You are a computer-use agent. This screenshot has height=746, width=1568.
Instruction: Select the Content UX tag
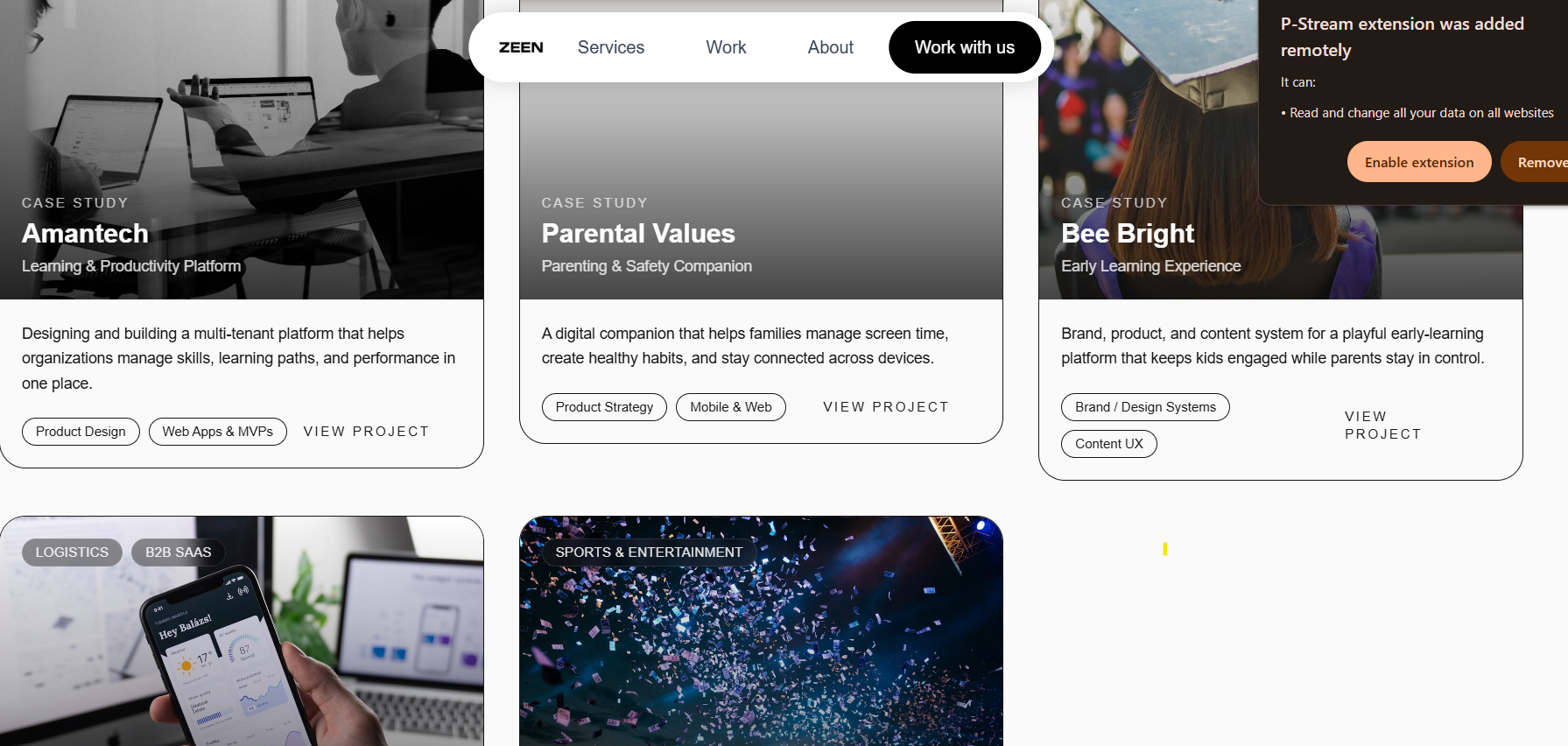[1109, 444]
